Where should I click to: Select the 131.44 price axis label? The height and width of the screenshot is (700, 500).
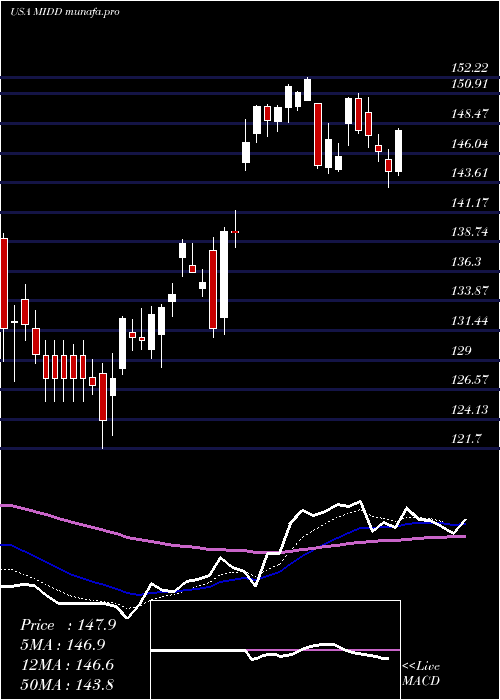click(x=469, y=321)
